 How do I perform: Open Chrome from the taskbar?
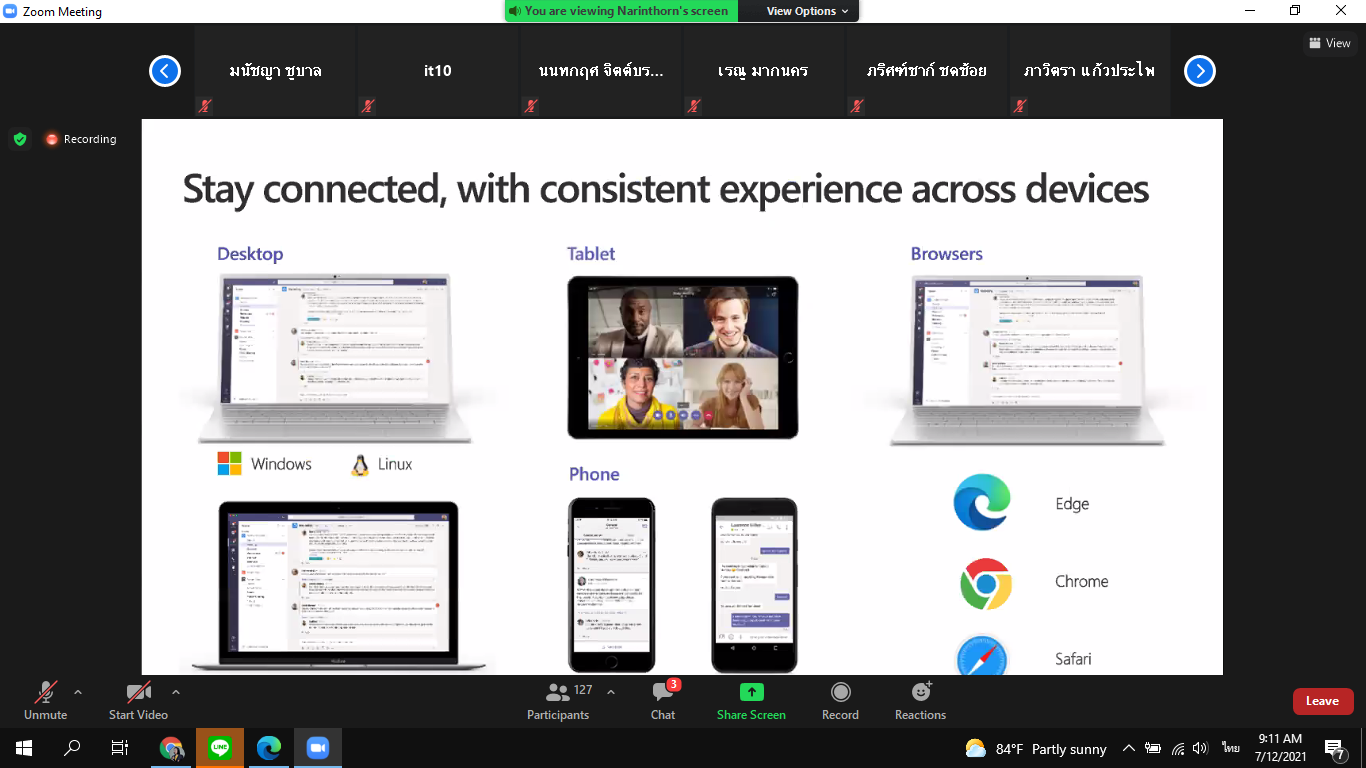(172, 748)
